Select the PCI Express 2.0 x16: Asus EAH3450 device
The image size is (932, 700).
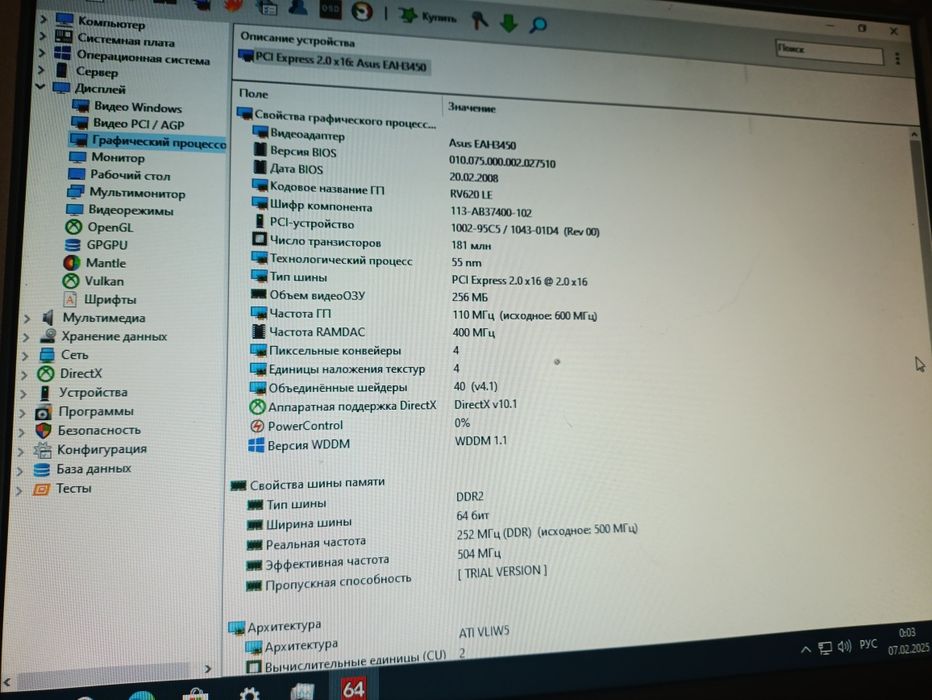333,62
